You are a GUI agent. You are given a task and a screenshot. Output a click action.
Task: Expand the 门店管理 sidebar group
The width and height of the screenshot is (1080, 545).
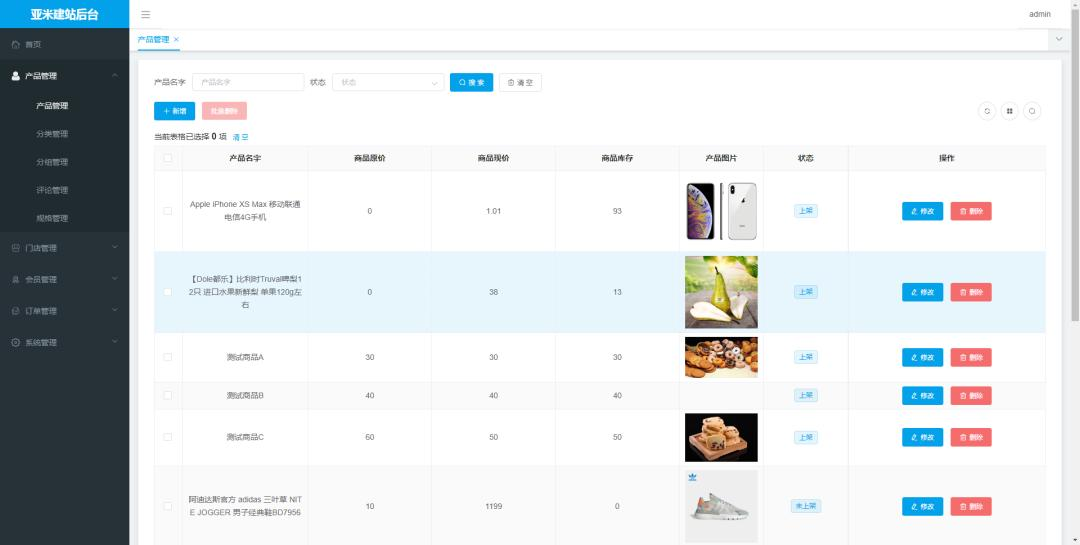point(64,248)
